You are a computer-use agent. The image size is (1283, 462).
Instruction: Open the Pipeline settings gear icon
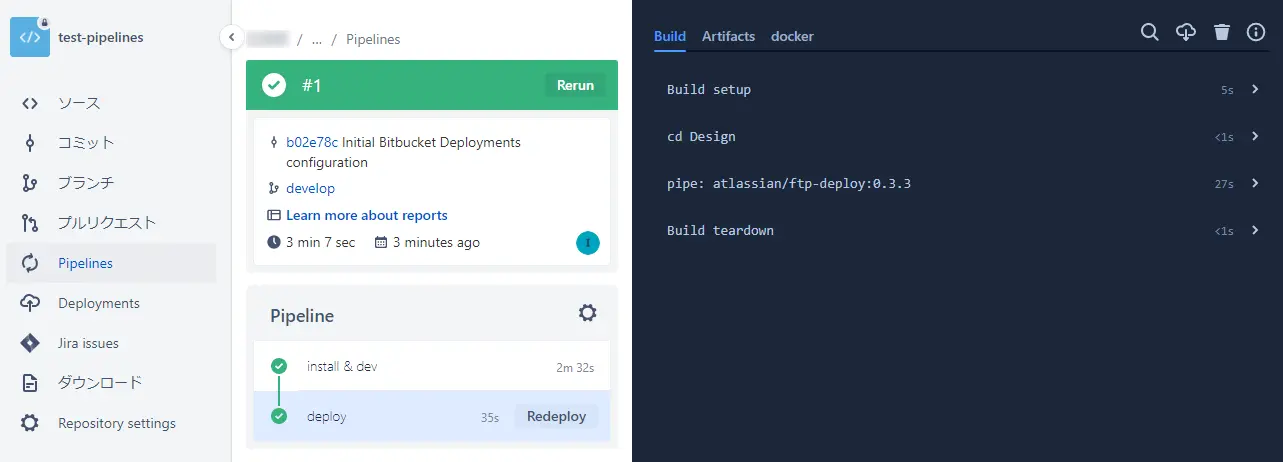pyautogui.click(x=588, y=313)
